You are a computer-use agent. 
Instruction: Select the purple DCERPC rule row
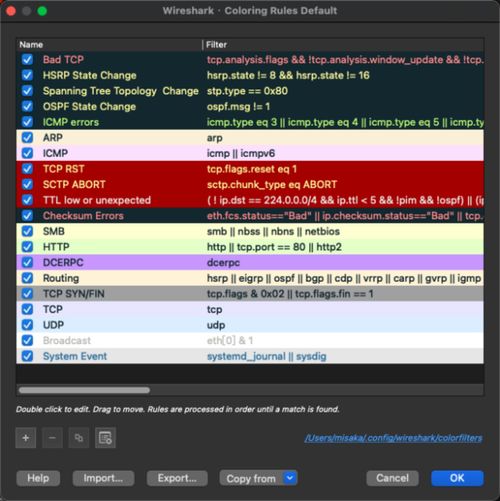click(250, 263)
